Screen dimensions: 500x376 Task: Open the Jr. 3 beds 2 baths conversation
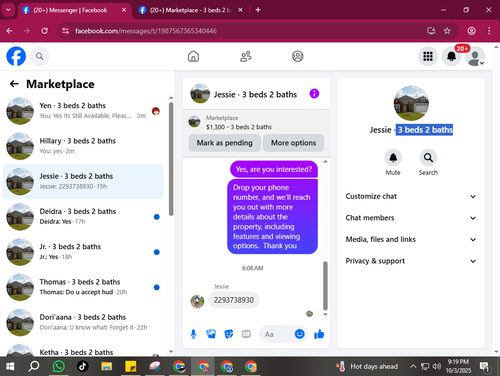[x=83, y=252]
